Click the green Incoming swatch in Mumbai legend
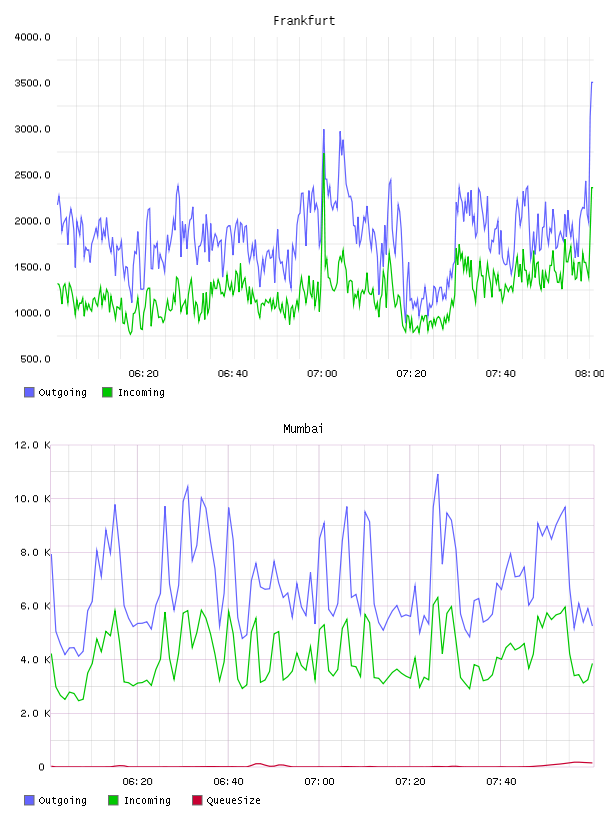 [x=113, y=800]
